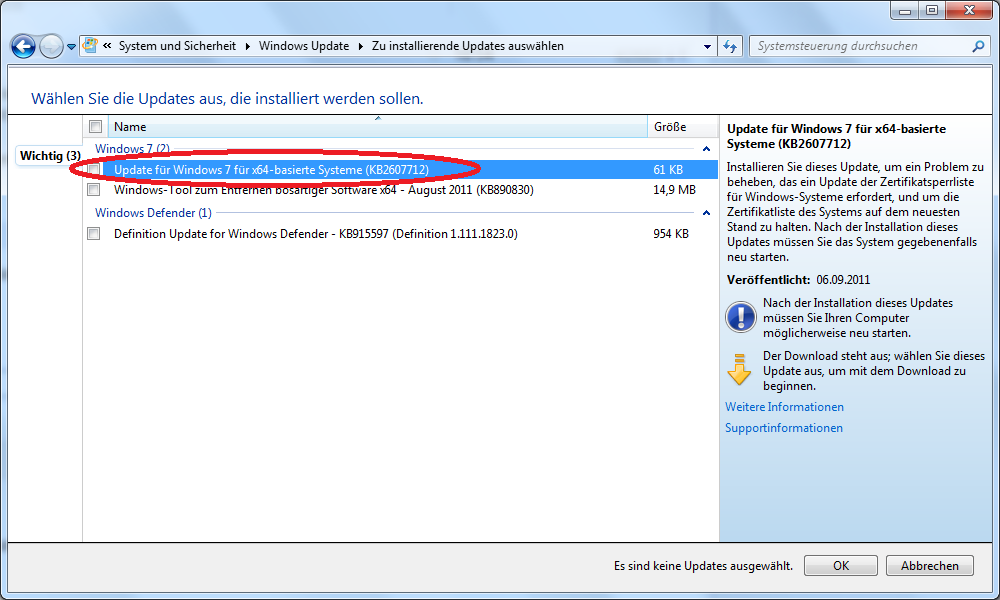Image resolution: width=1000 pixels, height=600 pixels.
Task: Close the window with the red X
Action: tap(969, 11)
